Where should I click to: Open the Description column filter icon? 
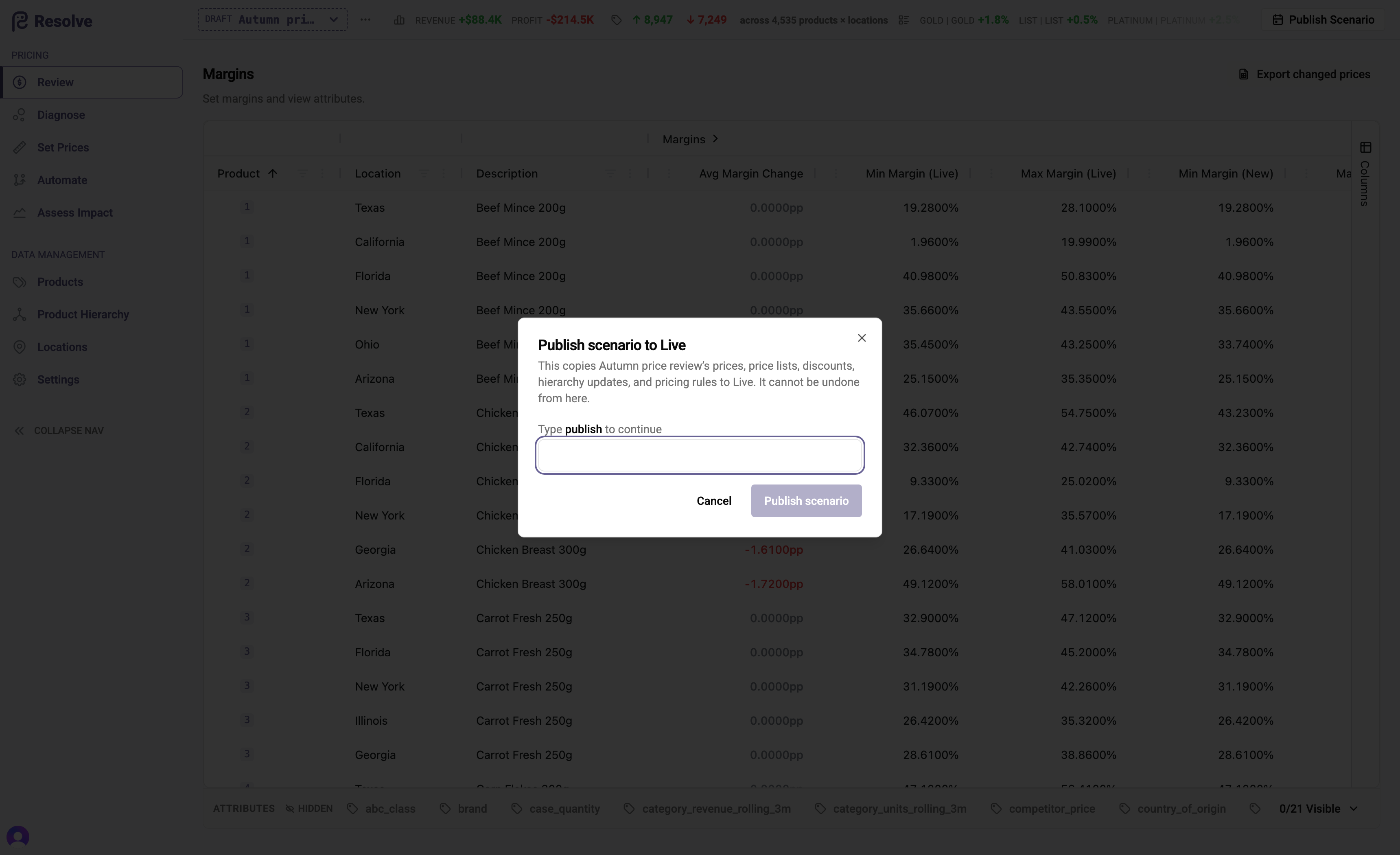[610, 173]
